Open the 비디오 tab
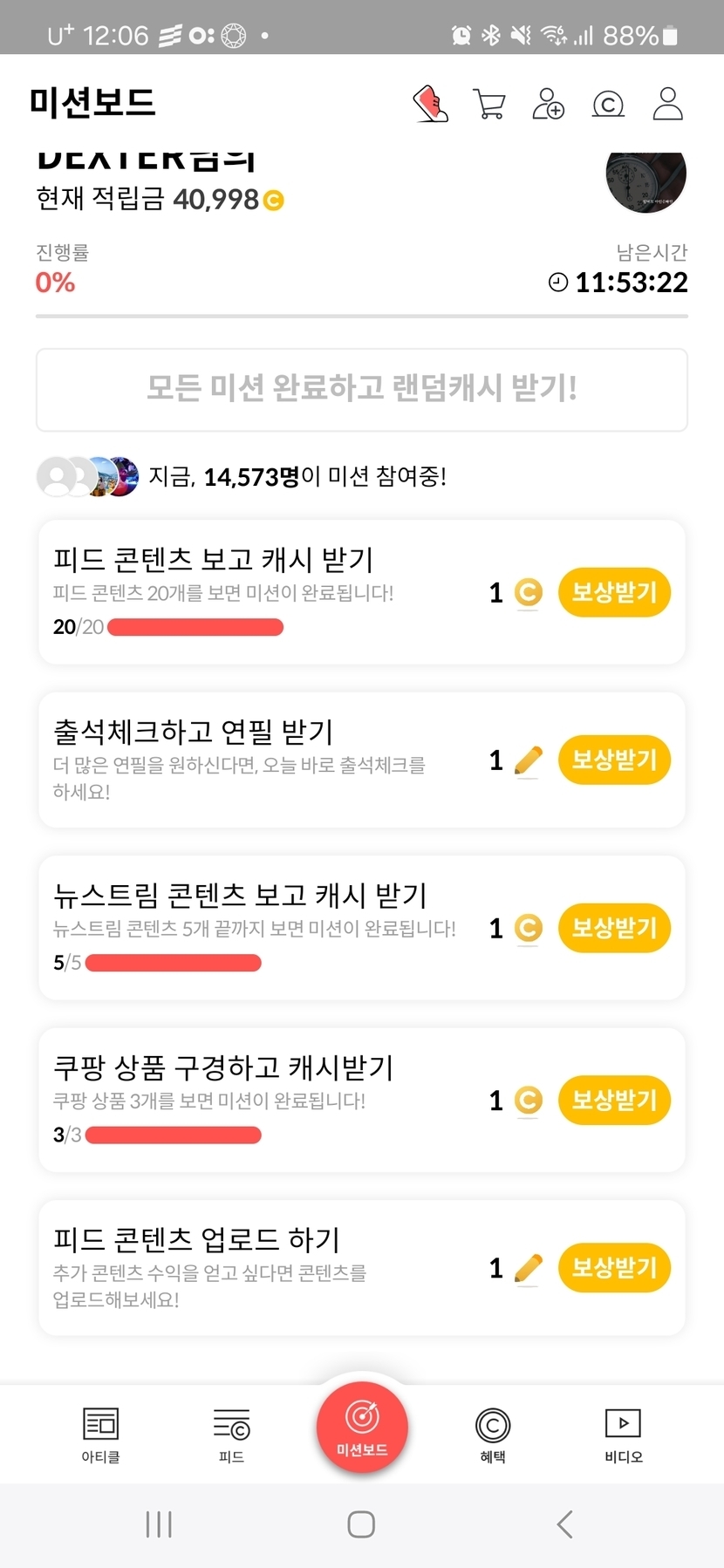 (x=624, y=1434)
